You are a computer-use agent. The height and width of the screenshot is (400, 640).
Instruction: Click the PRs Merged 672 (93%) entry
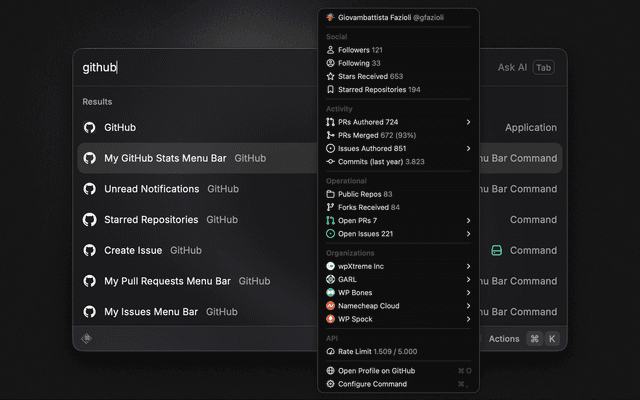tap(398, 135)
